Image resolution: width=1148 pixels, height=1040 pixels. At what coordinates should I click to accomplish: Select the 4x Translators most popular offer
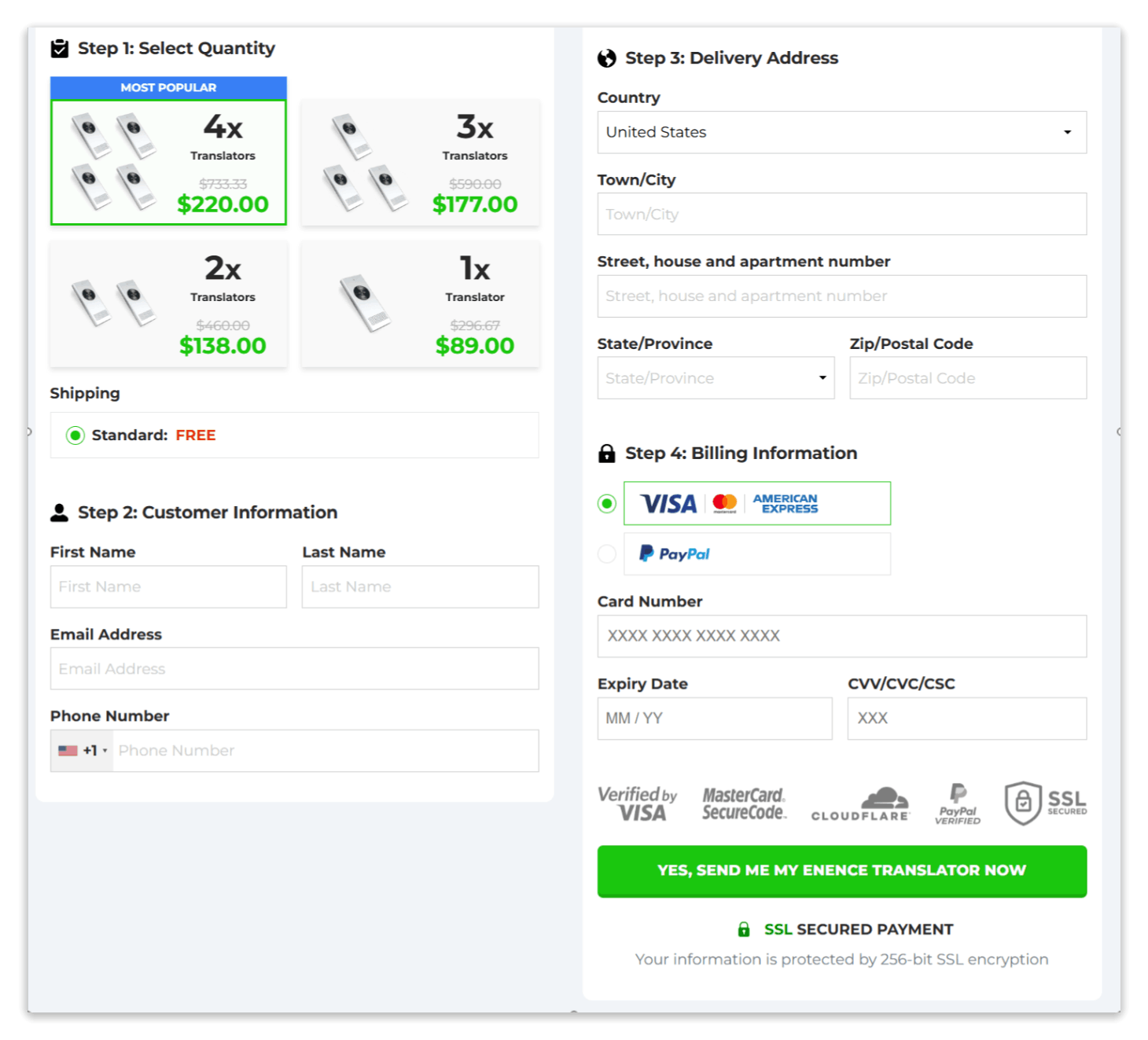[168, 161]
